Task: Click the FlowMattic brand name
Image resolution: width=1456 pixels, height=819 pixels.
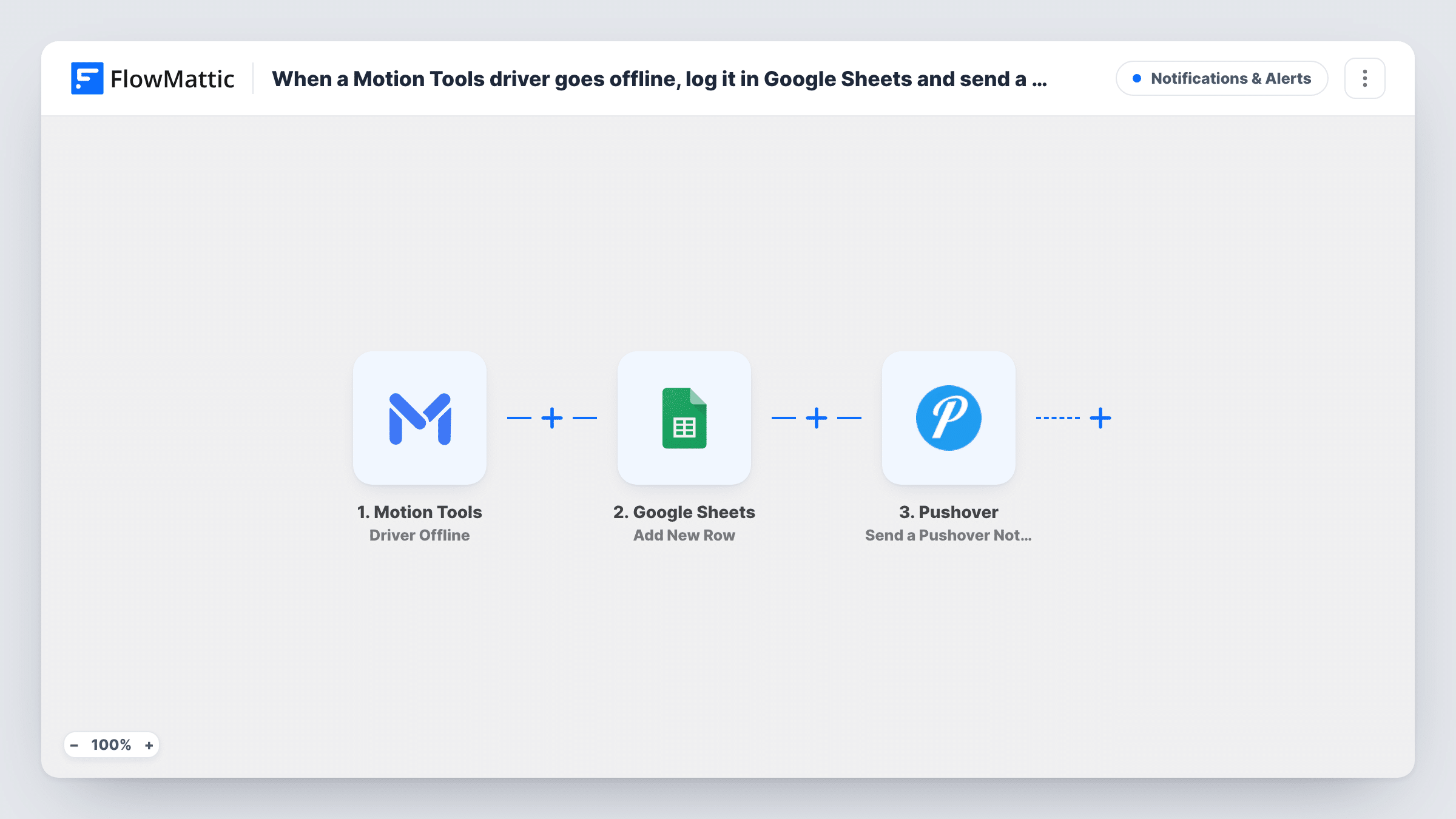Action: [x=172, y=79]
